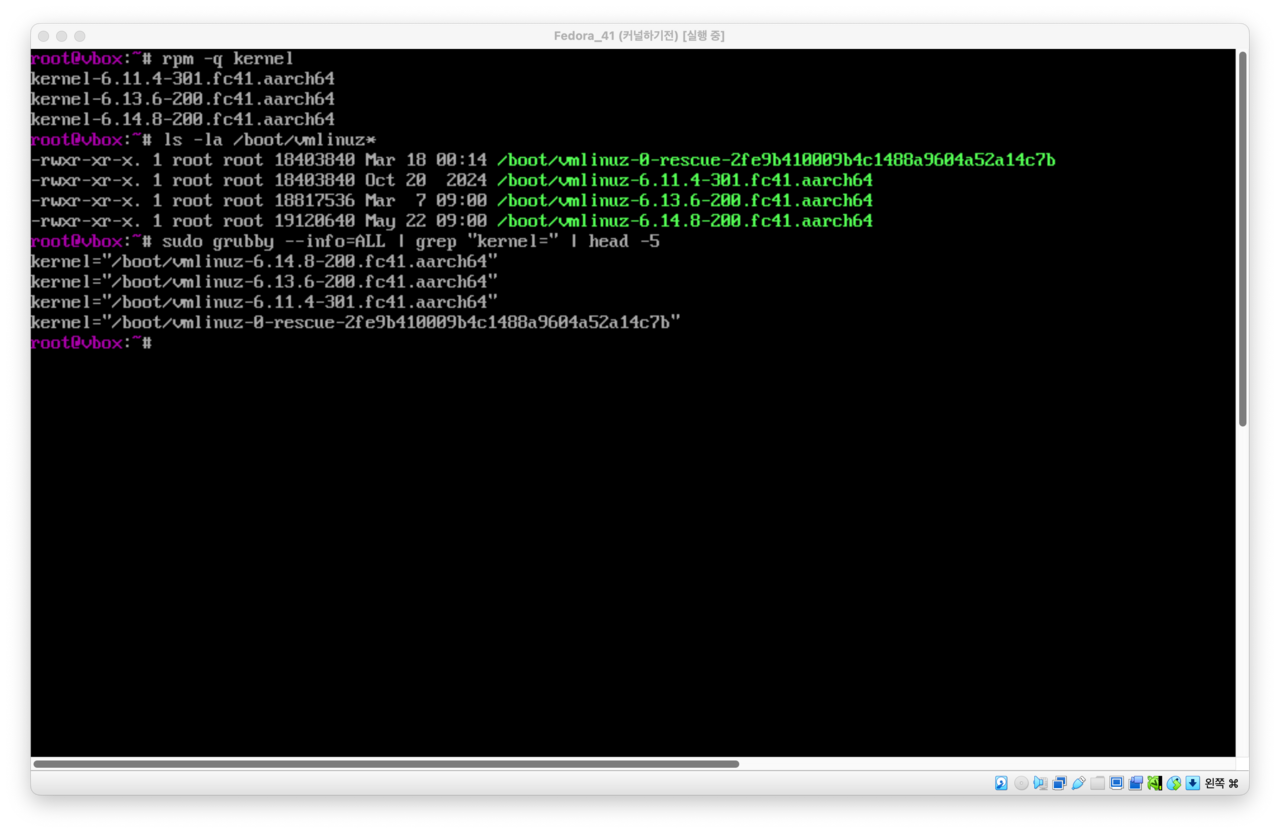Click the vertical scrollbar thumb on right edge
Screen dimensions: 1280x833
[x=1242, y=238]
